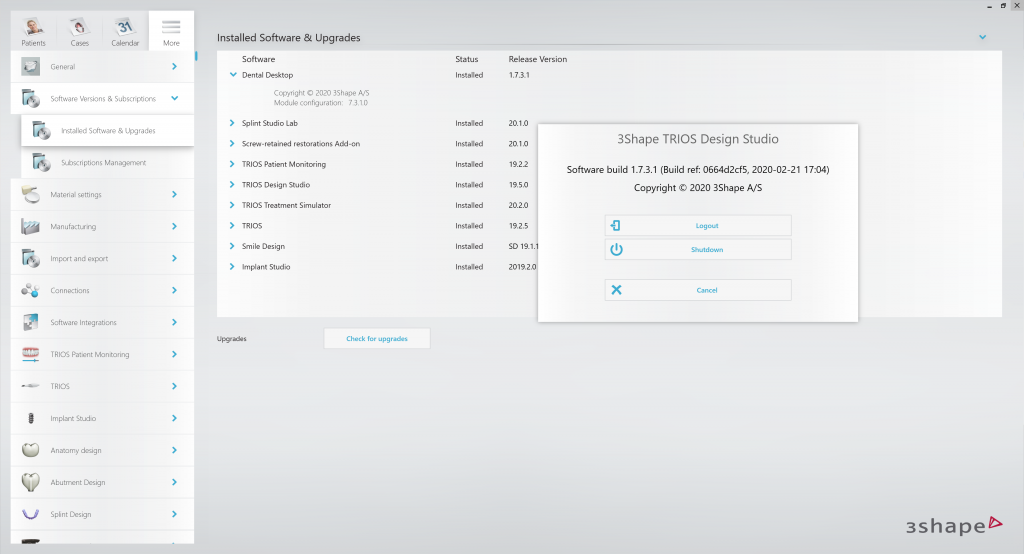Collapse the Dental Desktop row
Image resolution: width=1024 pixels, height=554 pixels.
point(233,75)
